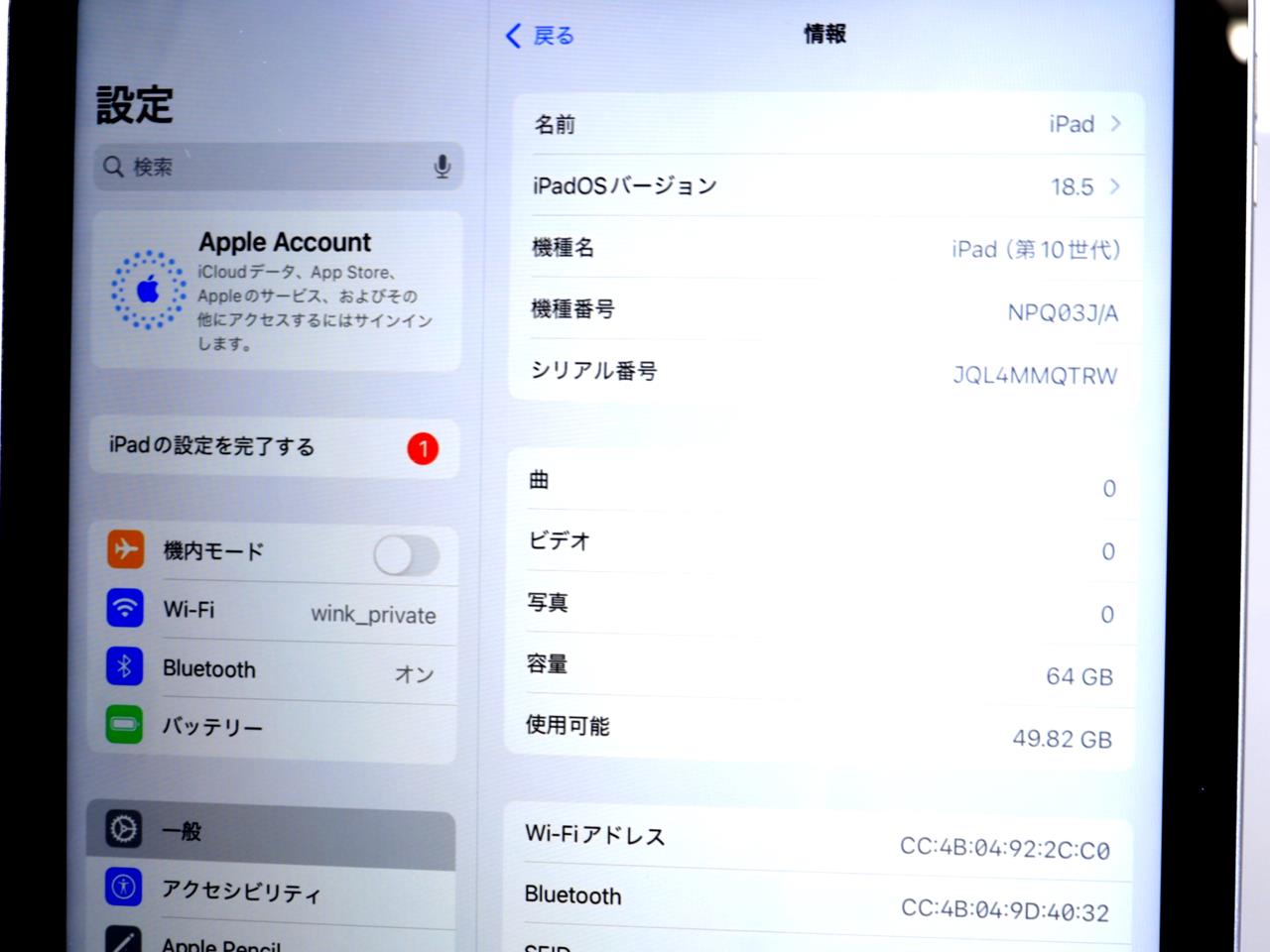Click the magnifier icon in search field
Screen dimensions: 1270x952
click(x=114, y=167)
